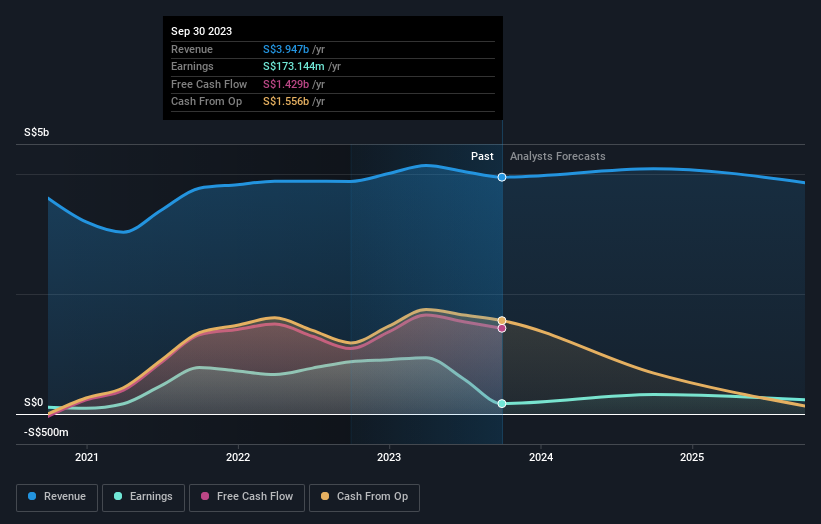Click the S$3.947b revenue value in tooltip
The image size is (821, 524).
(x=286, y=49)
